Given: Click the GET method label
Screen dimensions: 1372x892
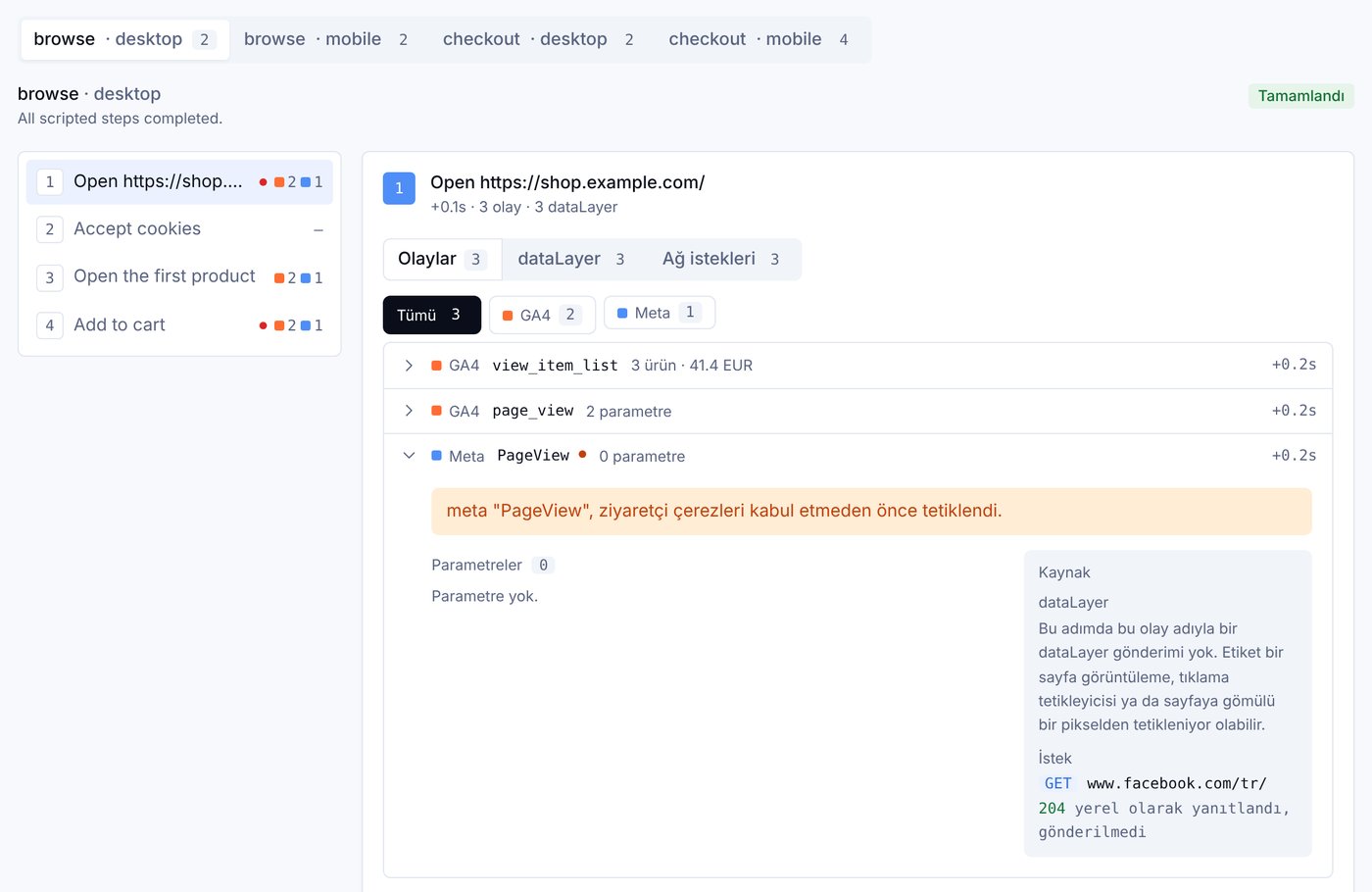Looking at the screenshot, I should 1057,784.
